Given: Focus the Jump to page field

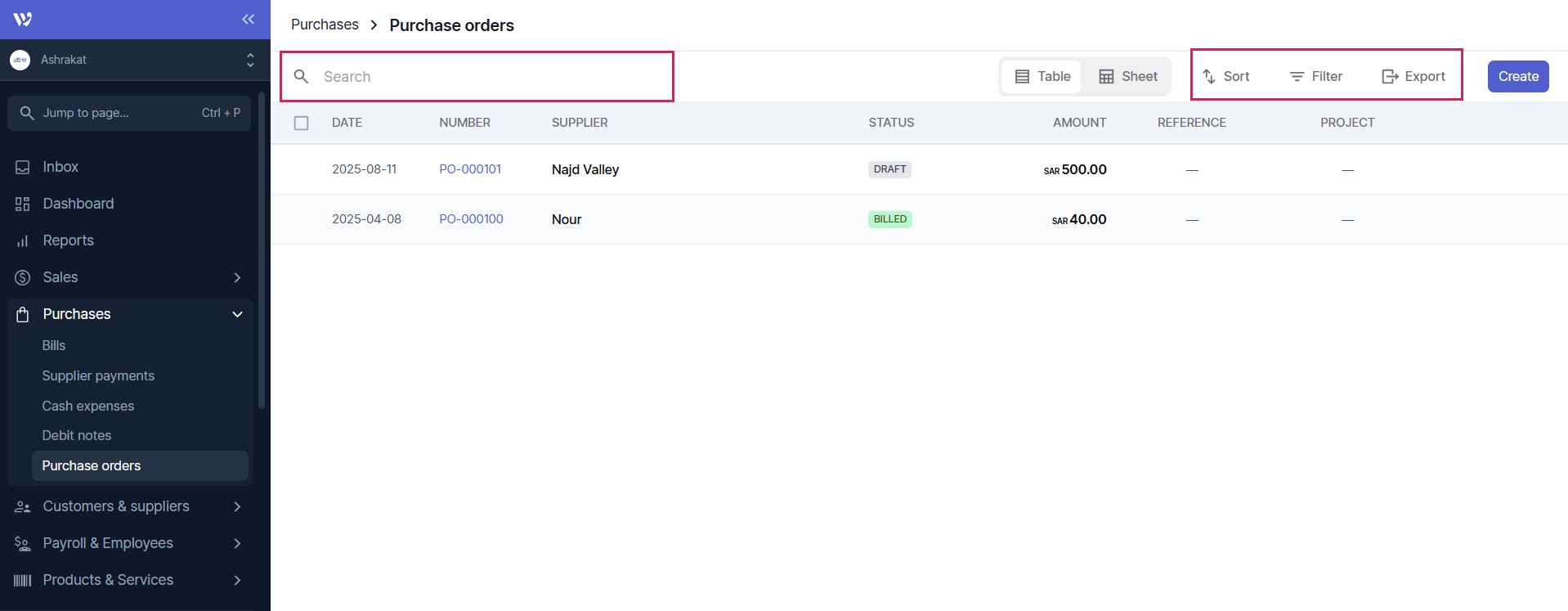Looking at the screenshot, I should tap(129, 113).
